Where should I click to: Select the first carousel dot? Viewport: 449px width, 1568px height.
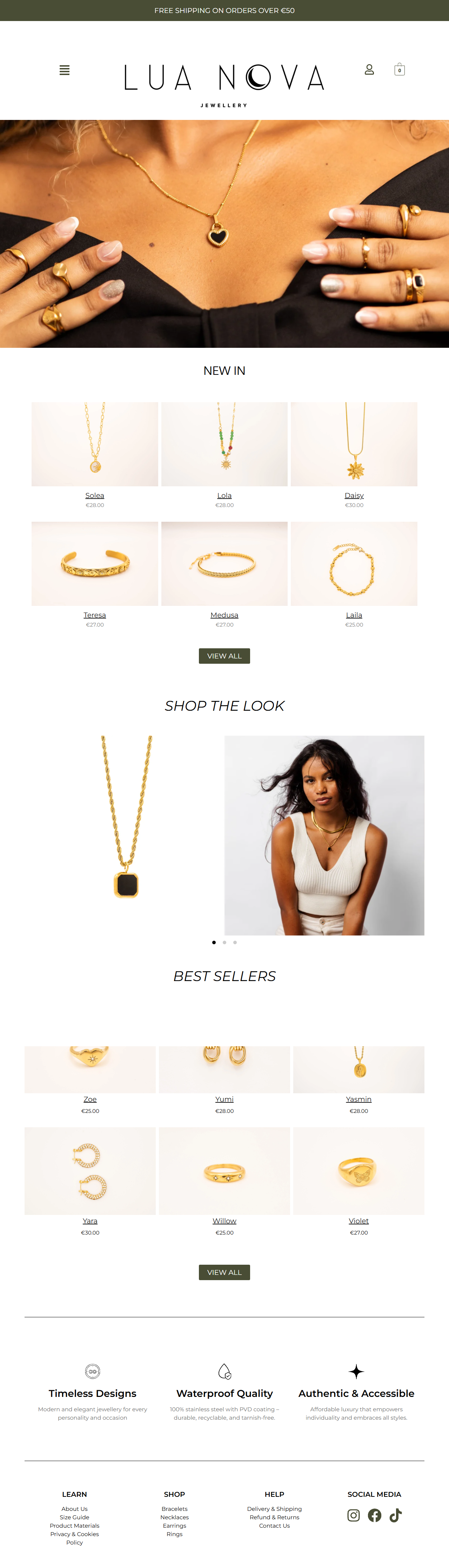(x=214, y=942)
